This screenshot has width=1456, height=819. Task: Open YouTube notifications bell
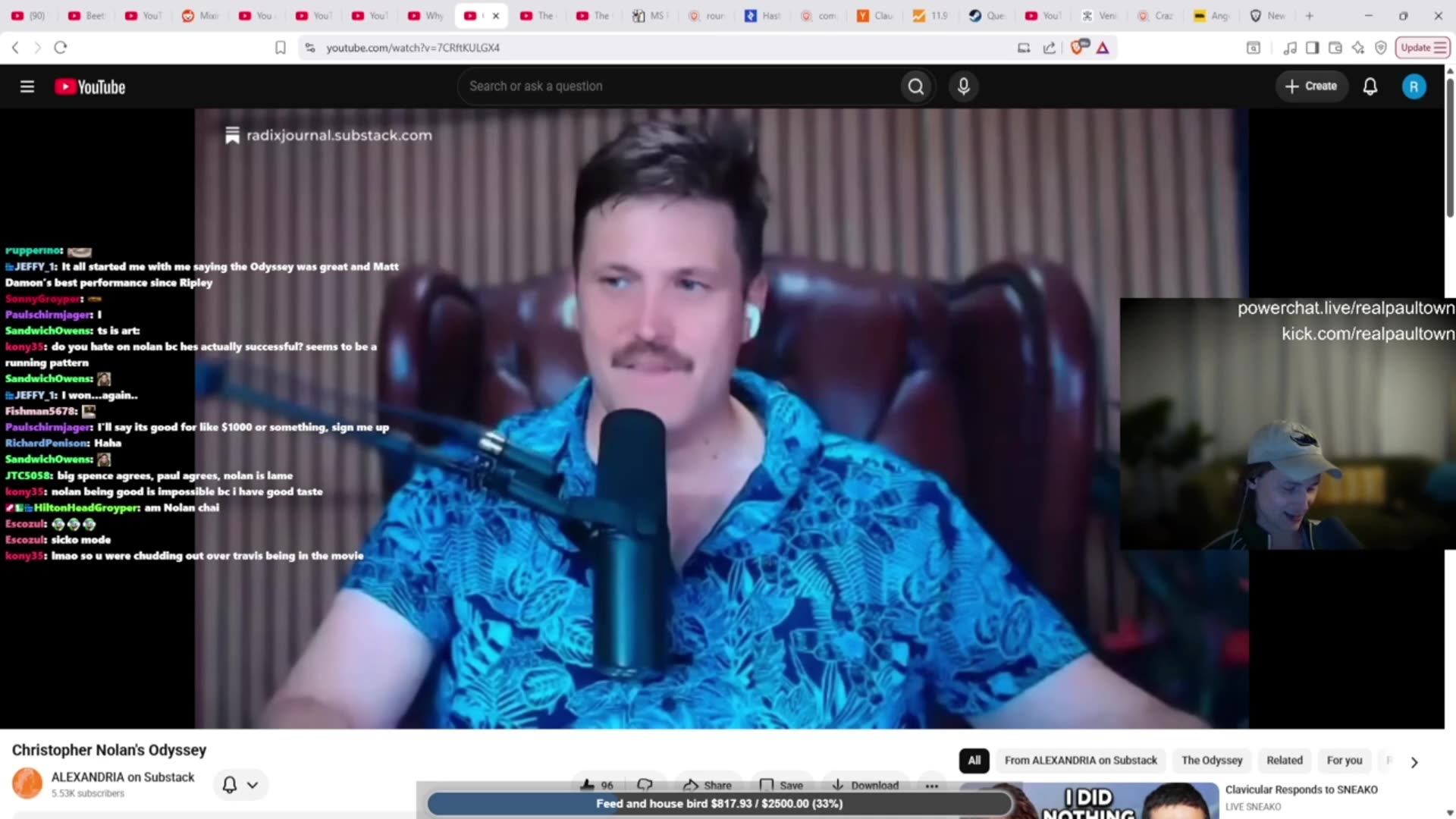pos(1370,86)
